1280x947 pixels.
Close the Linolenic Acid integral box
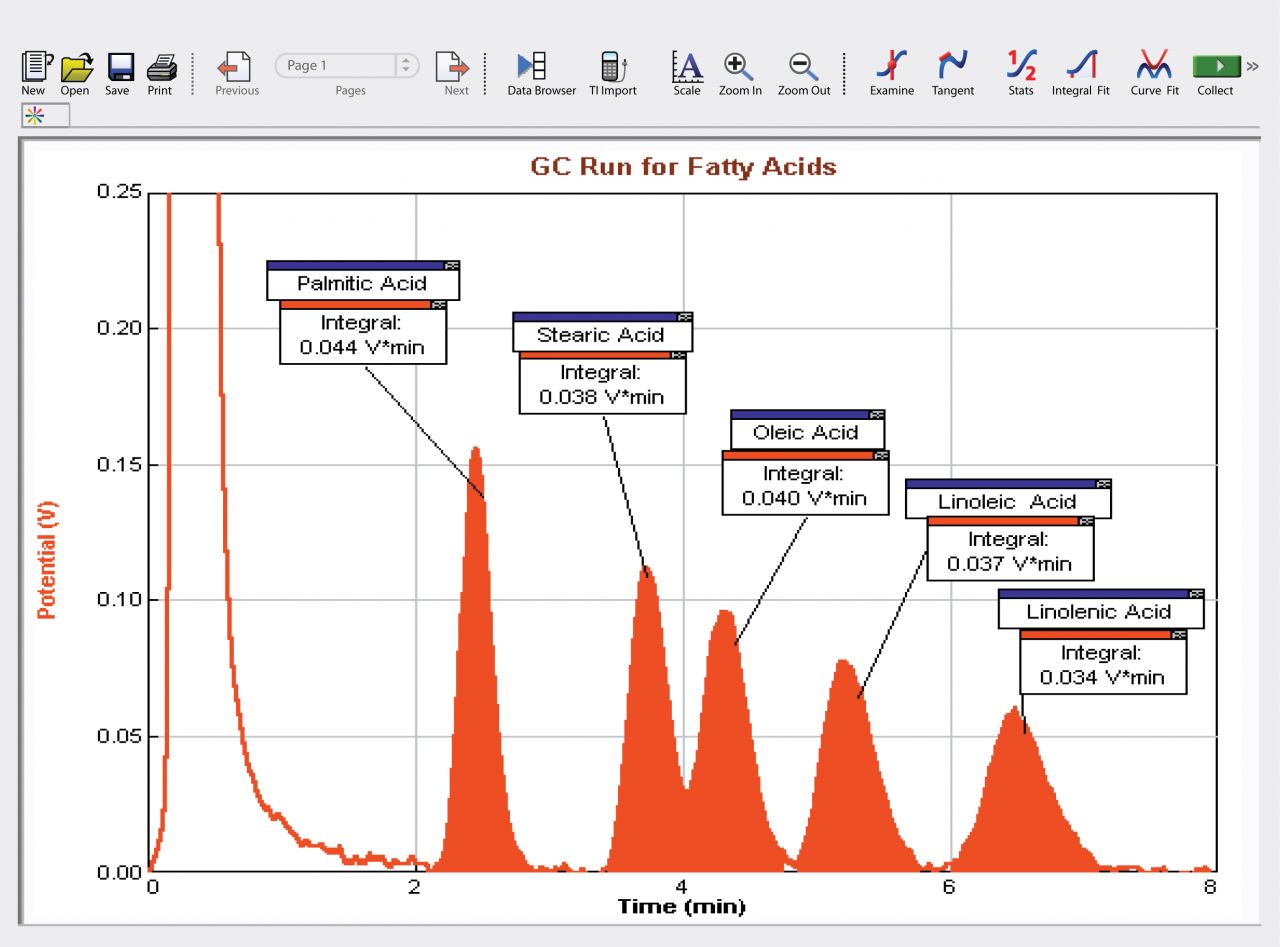(x=1178, y=635)
